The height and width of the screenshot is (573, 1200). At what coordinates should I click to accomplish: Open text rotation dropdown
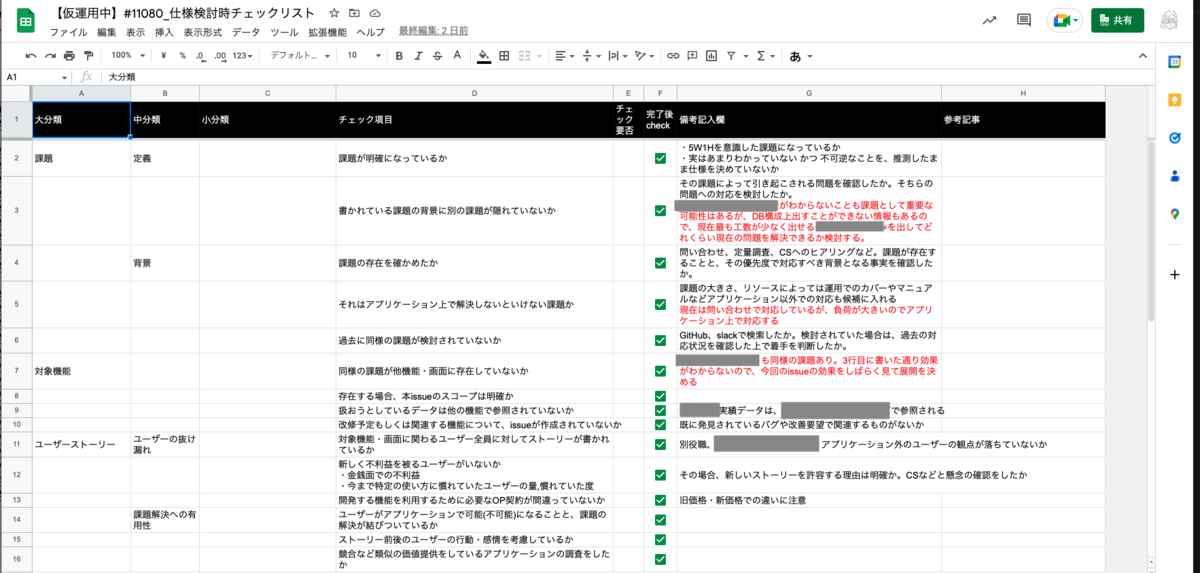(646, 56)
